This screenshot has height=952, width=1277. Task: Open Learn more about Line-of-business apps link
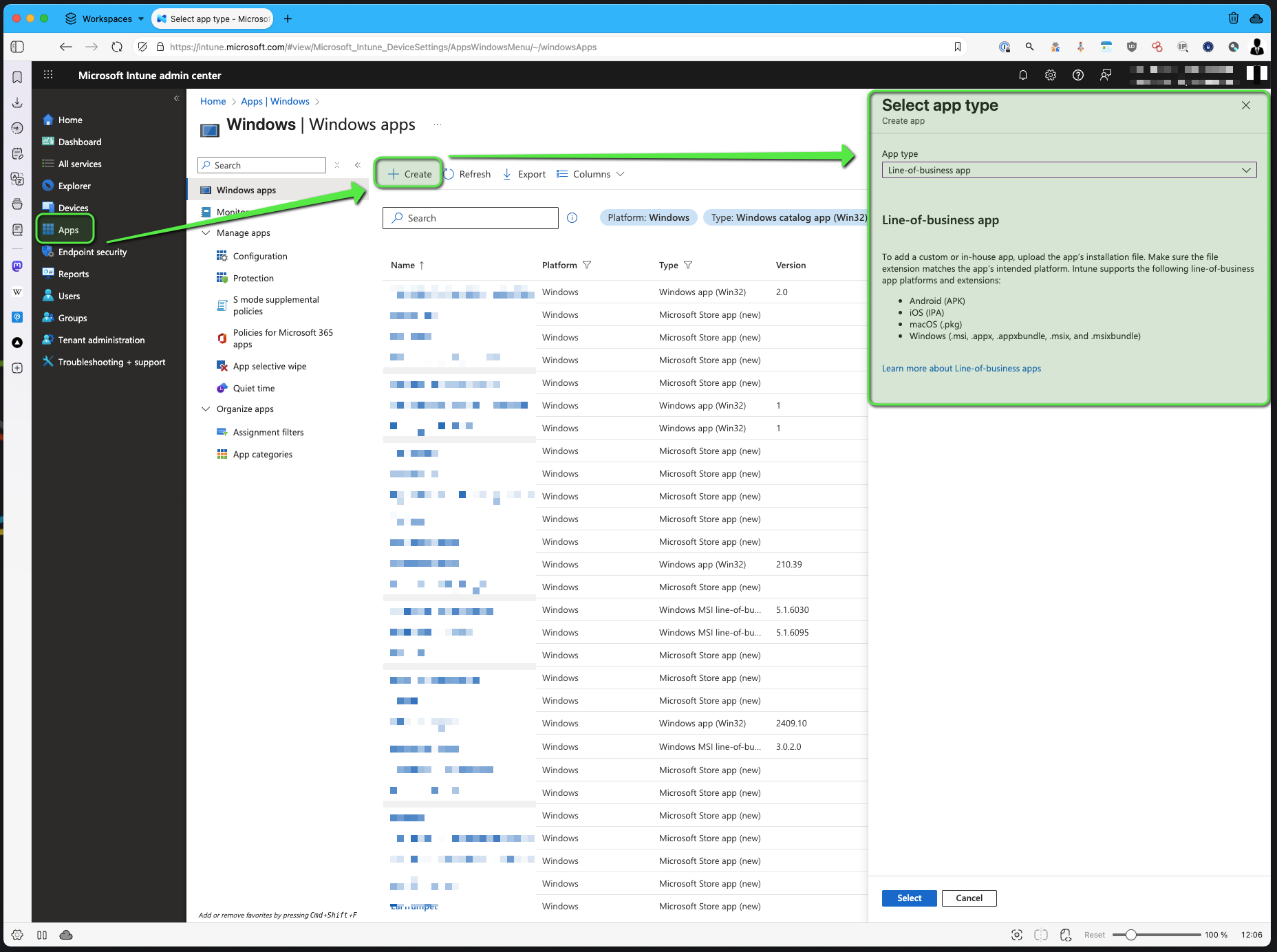[x=961, y=369]
